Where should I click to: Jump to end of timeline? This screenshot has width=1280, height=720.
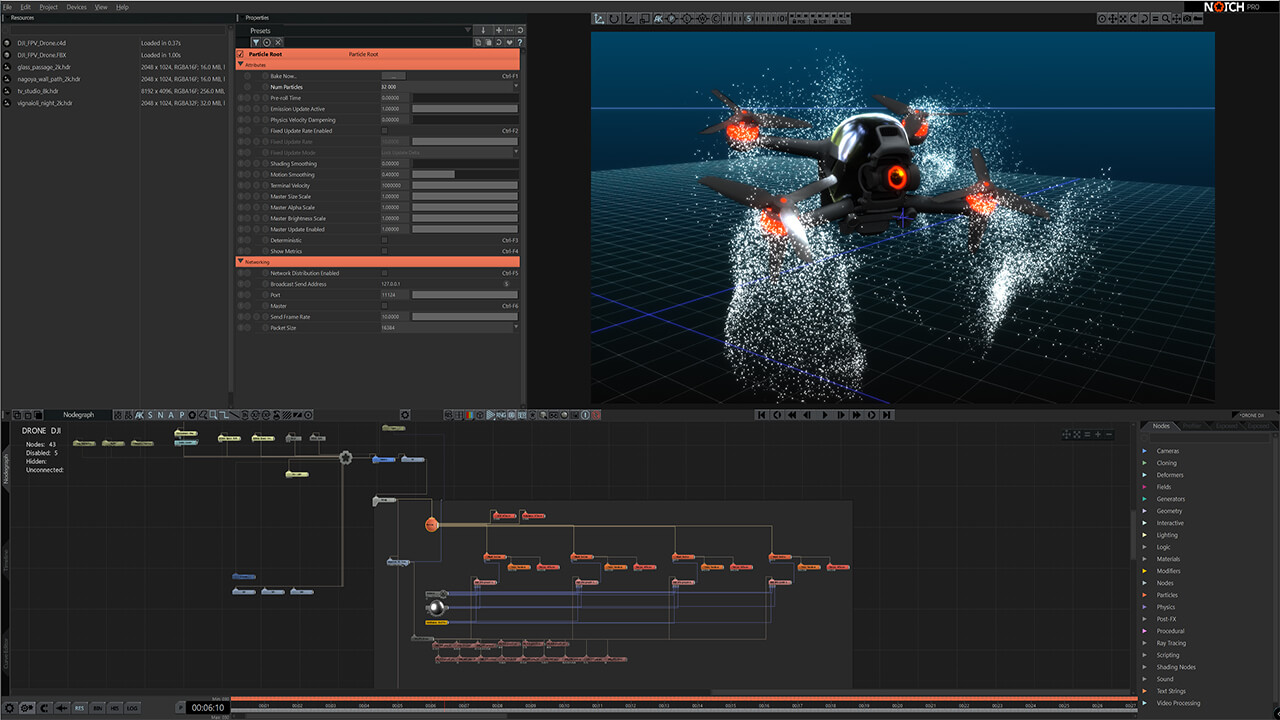888,415
